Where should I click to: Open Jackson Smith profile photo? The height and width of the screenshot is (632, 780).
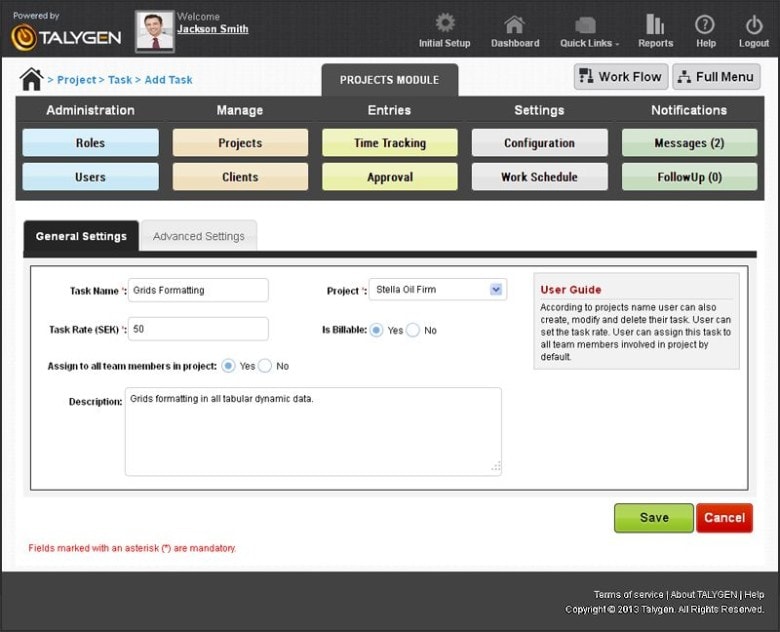155,31
